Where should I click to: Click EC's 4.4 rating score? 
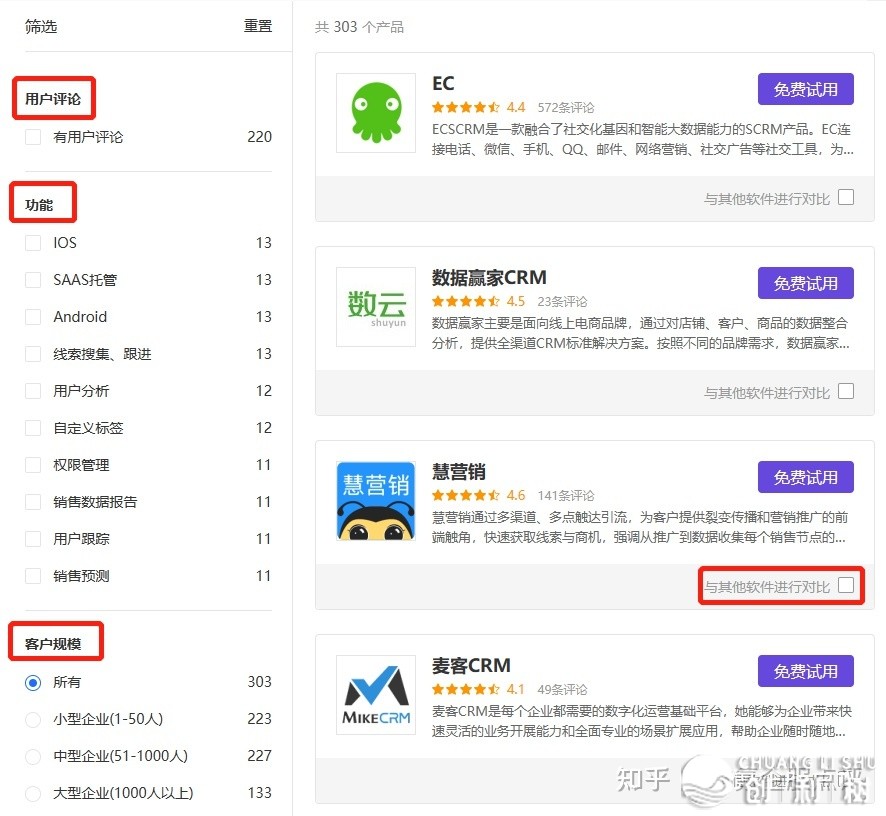click(x=516, y=107)
